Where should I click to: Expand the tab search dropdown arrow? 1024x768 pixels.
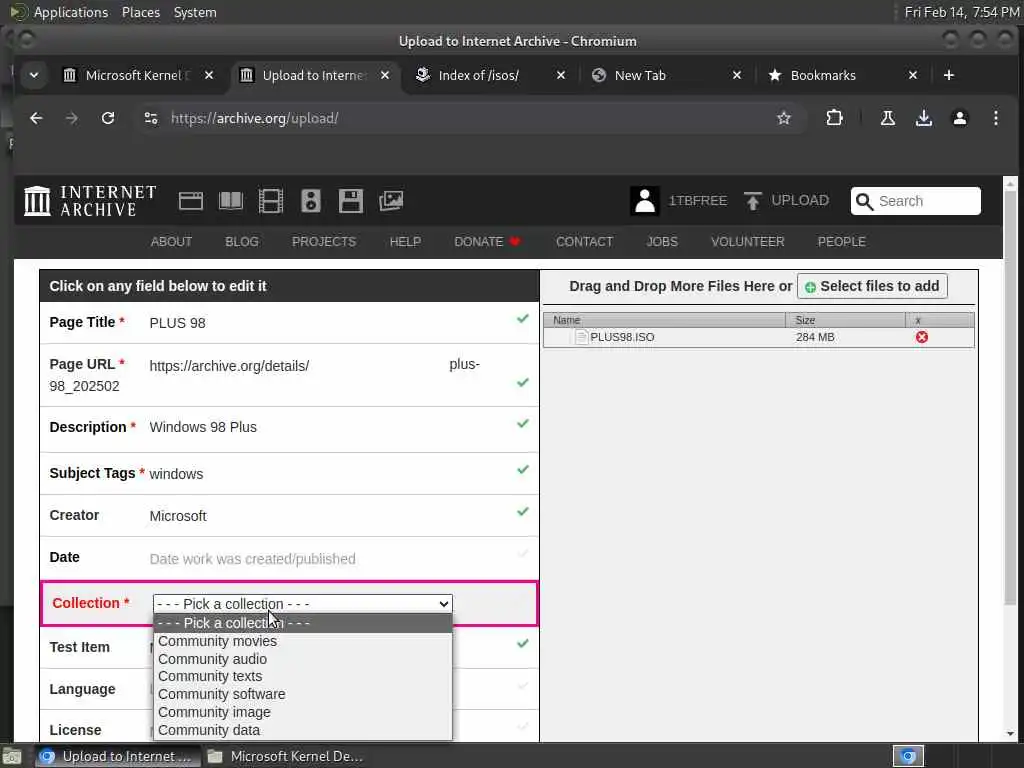click(34, 75)
